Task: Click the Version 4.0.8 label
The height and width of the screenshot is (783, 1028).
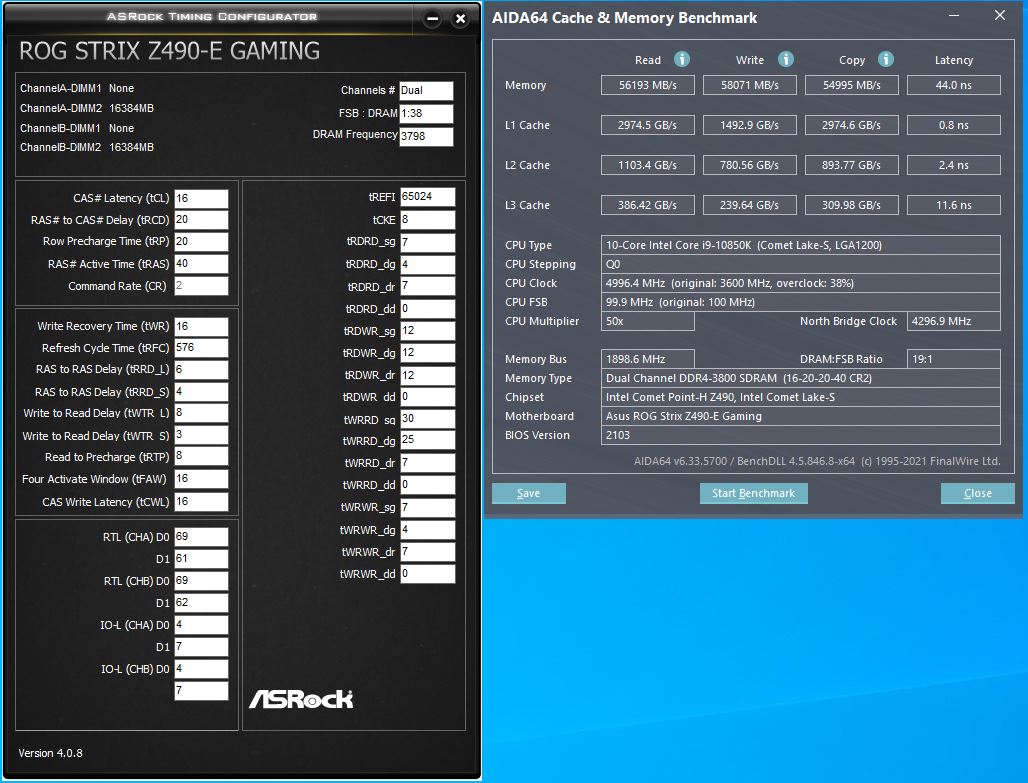Action: [x=50, y=753]
